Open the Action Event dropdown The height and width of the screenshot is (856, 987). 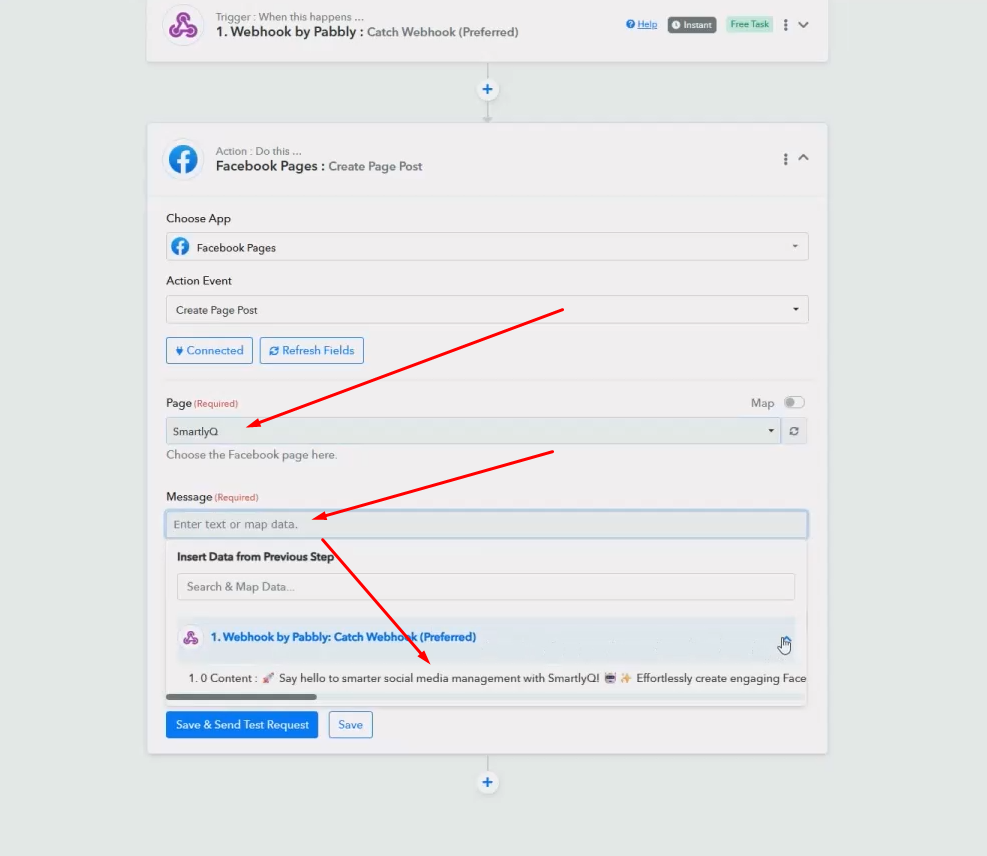pyautogui.click(x=487, y=310)
